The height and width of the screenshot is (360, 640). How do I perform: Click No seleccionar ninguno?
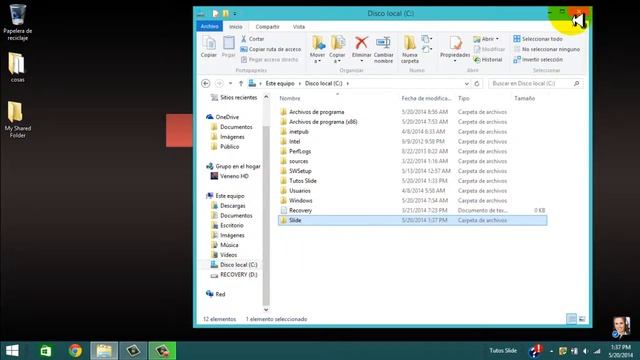547,49
